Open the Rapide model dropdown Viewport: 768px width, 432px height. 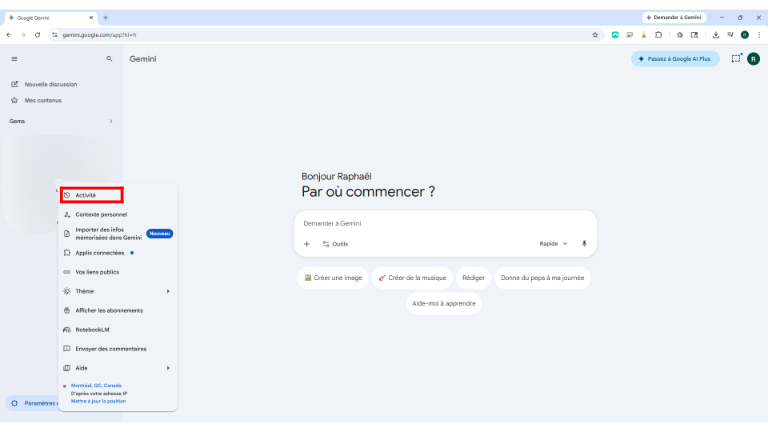(x=553, y=243)
